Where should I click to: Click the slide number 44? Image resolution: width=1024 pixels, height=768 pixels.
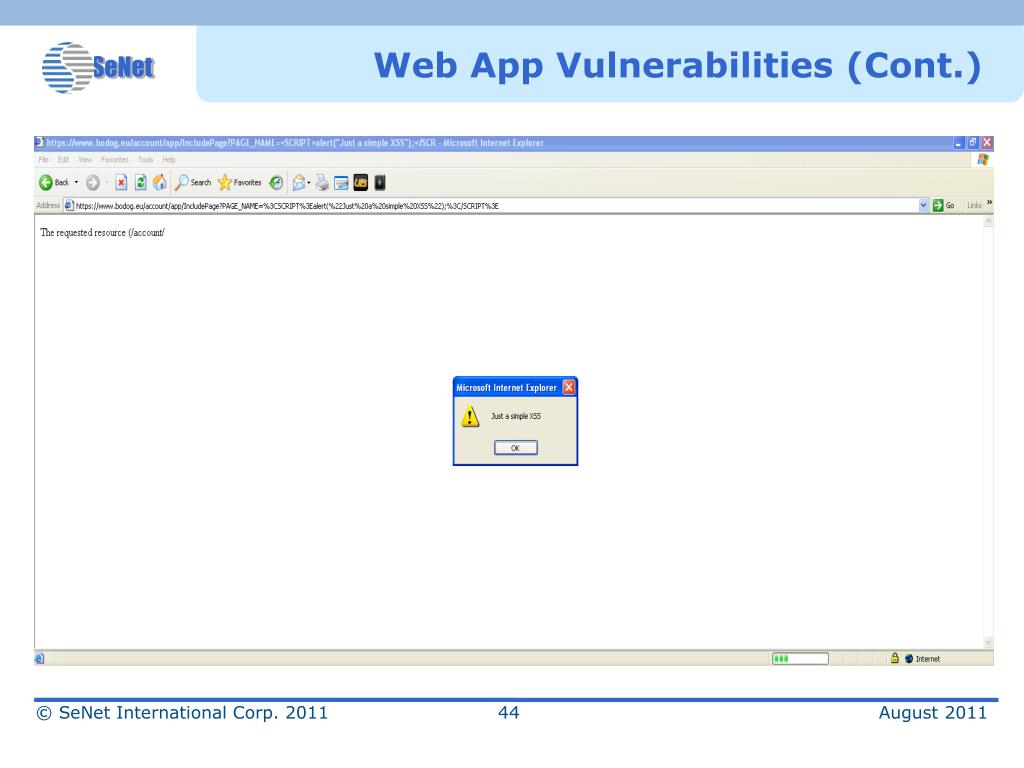[x=509, y=712]
